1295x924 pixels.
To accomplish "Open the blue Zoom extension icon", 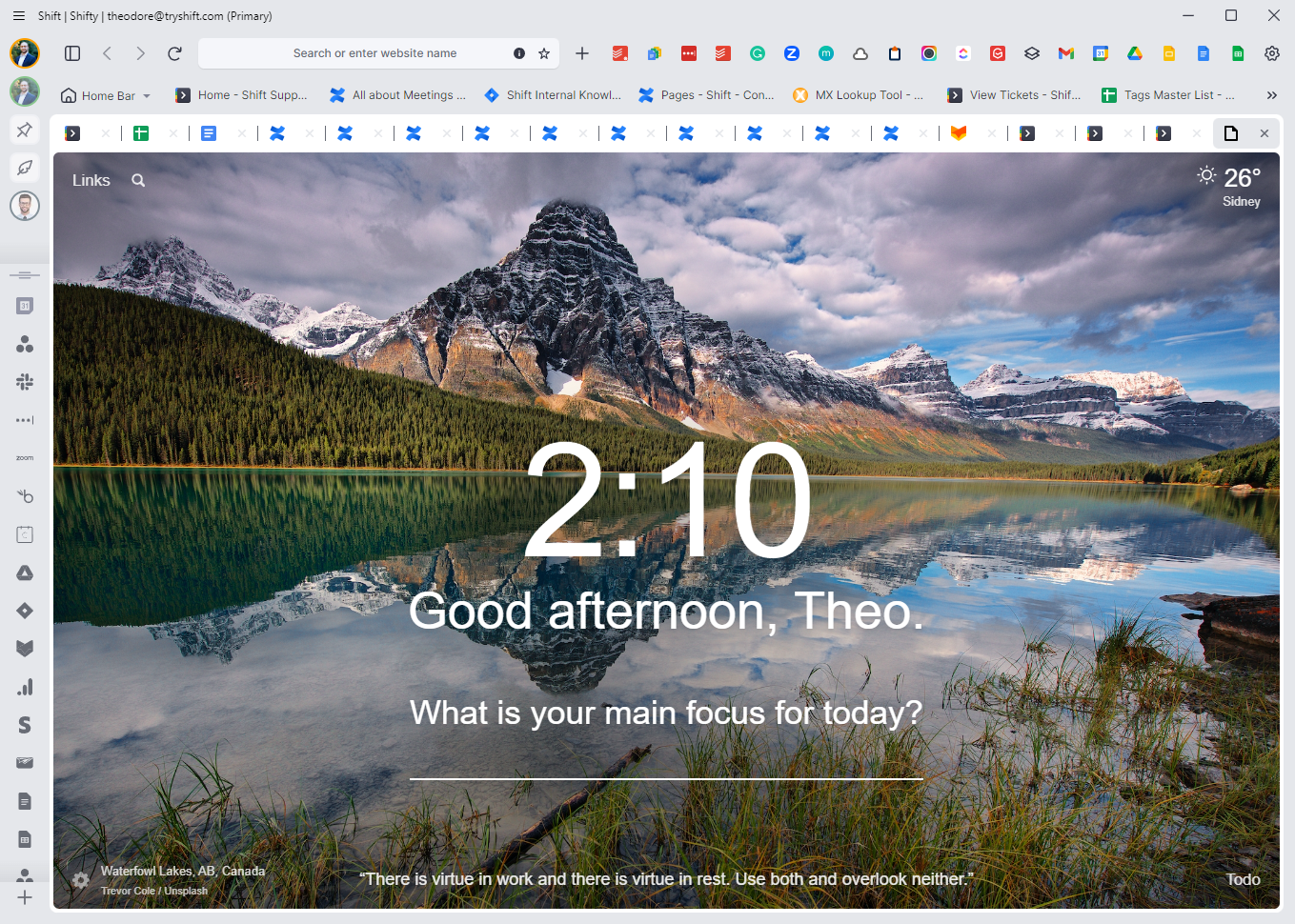I will pyautogui.click(x=792, y=53).
